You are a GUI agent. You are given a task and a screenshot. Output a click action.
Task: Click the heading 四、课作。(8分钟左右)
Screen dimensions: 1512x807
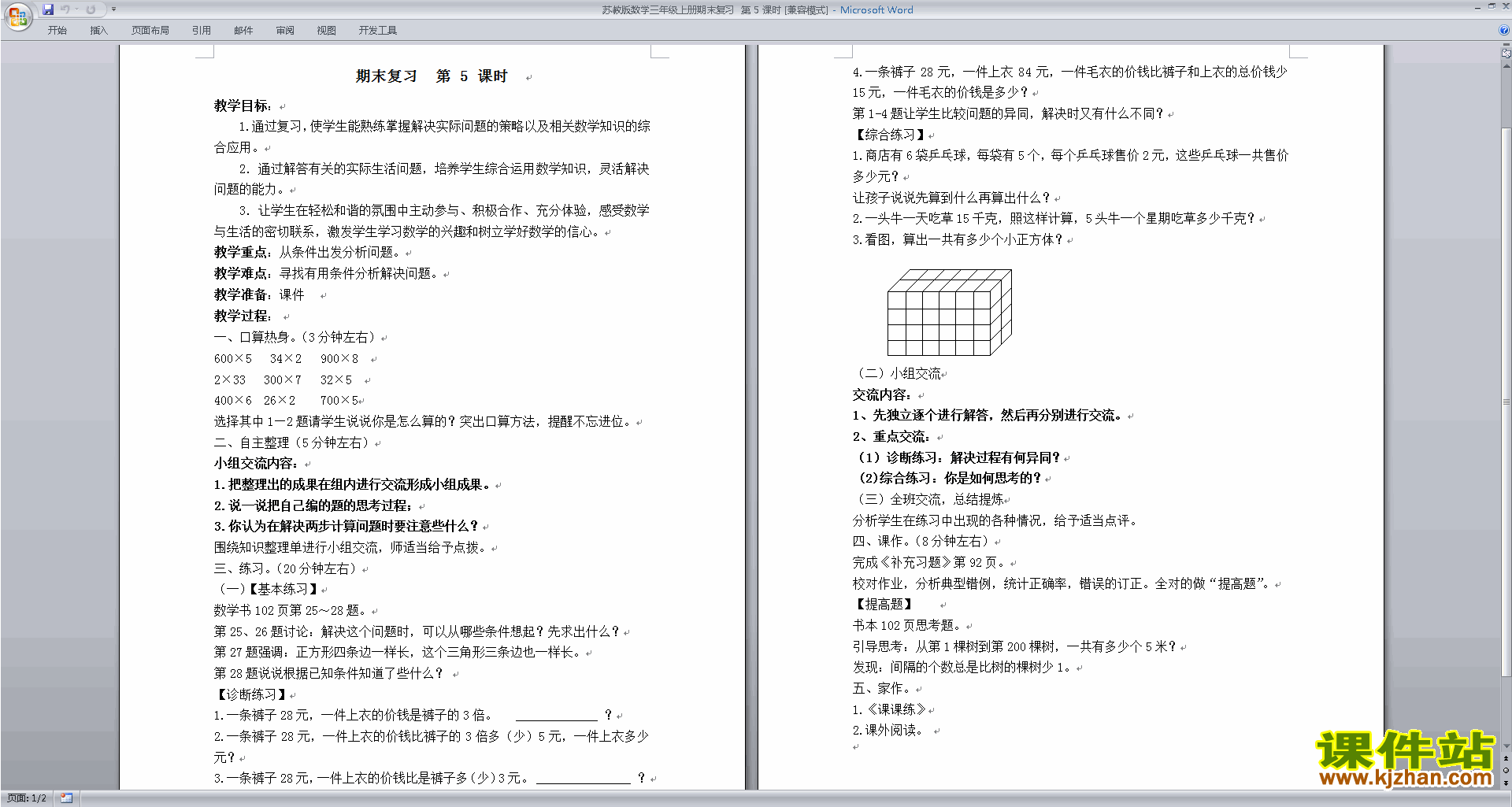coord(921,542)
